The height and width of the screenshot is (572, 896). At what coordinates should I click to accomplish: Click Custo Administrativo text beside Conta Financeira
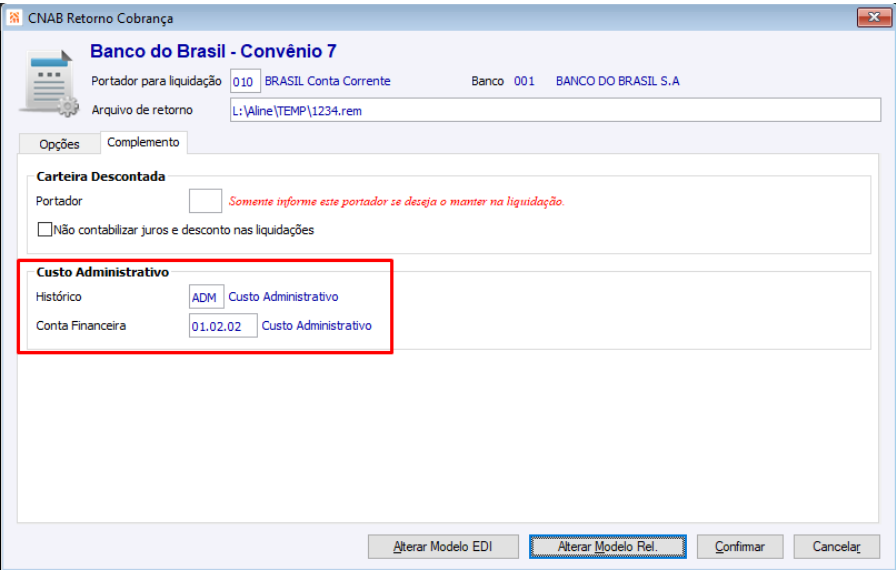317,326
